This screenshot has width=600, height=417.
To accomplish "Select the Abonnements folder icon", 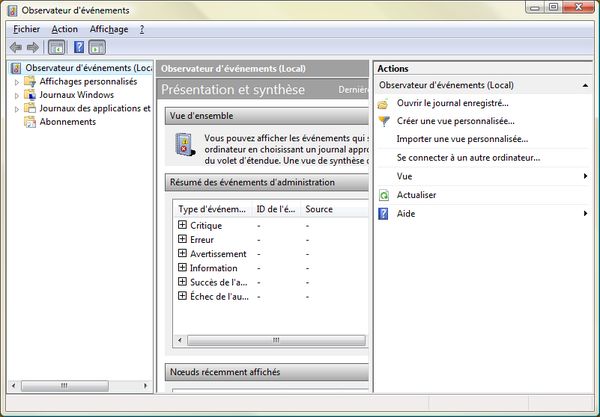I will pos(30,122).
